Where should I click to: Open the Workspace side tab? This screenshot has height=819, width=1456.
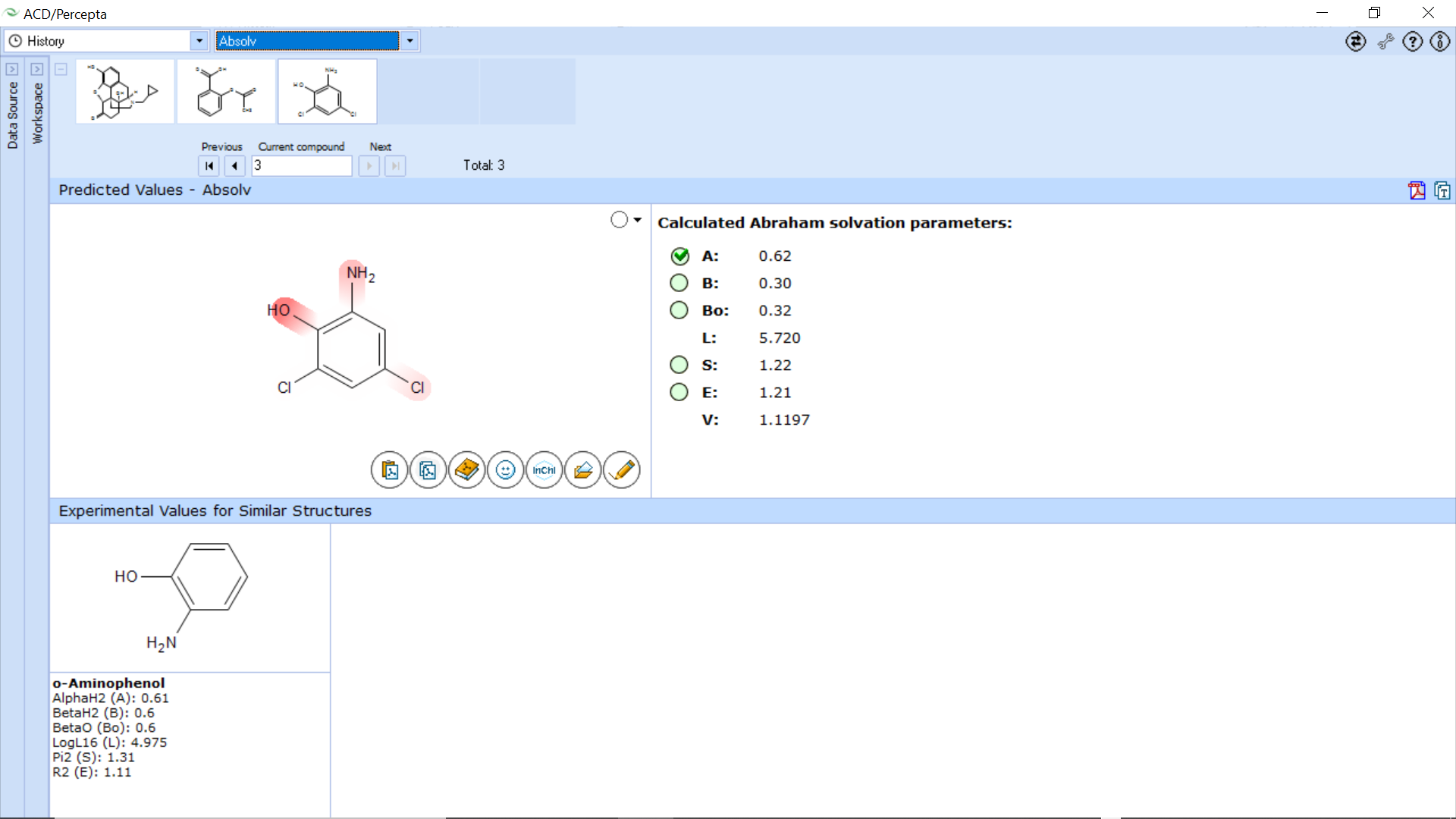pyautogui.click(x=37, y=114)
